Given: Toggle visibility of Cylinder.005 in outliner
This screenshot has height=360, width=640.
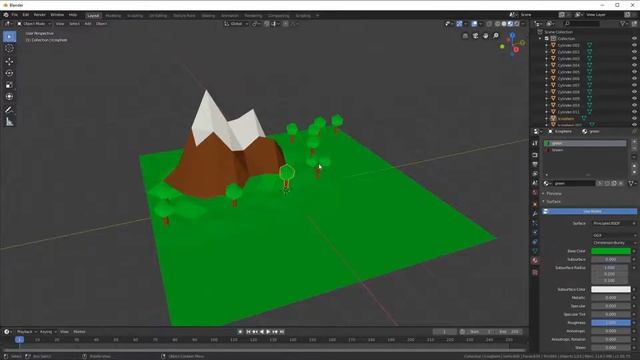Looking at the screenshot, I should click(x=634, y=72).
